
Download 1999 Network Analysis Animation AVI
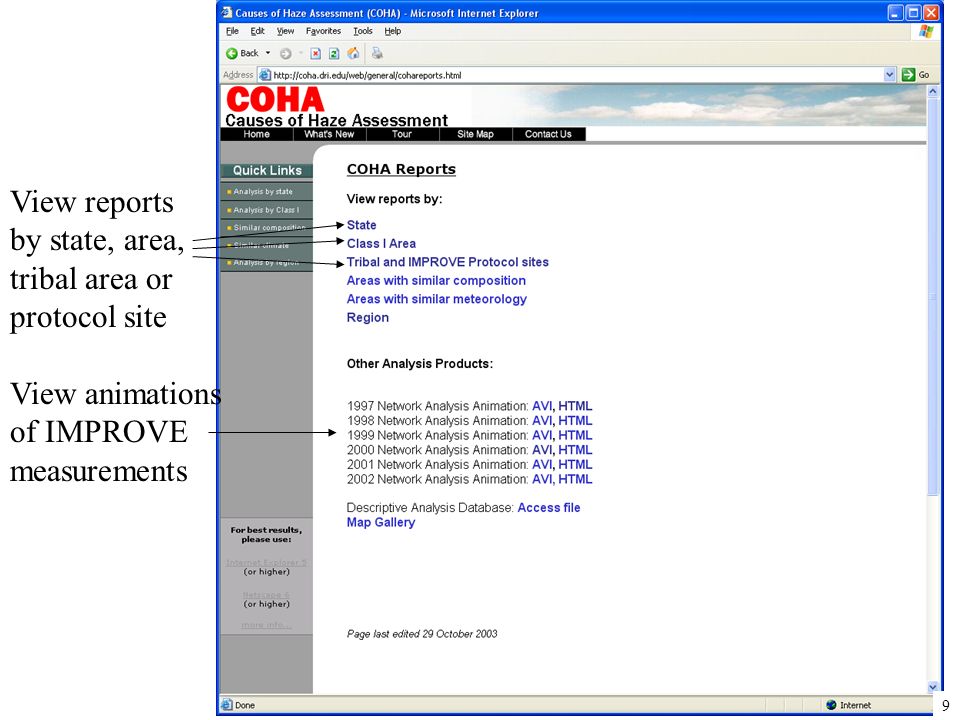click(542, 435)
